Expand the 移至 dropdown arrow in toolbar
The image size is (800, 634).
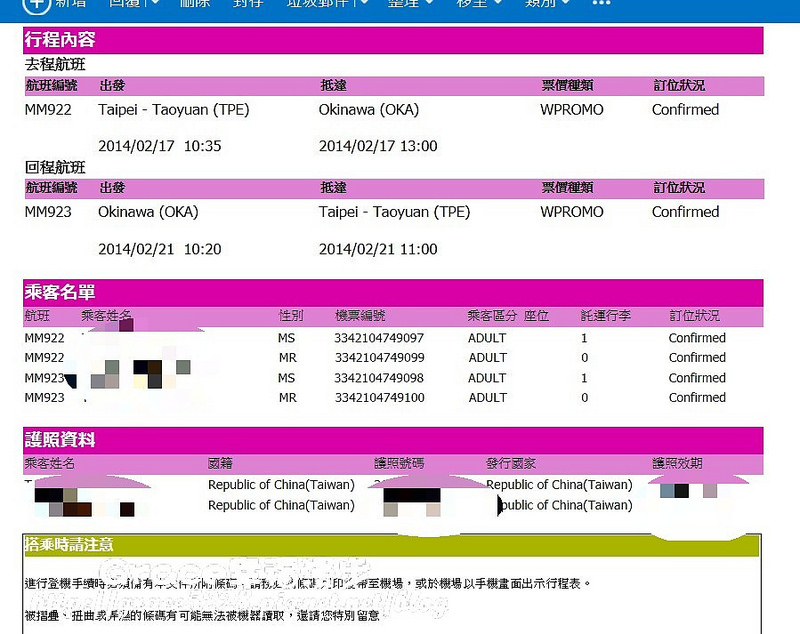tap(497, 3)
